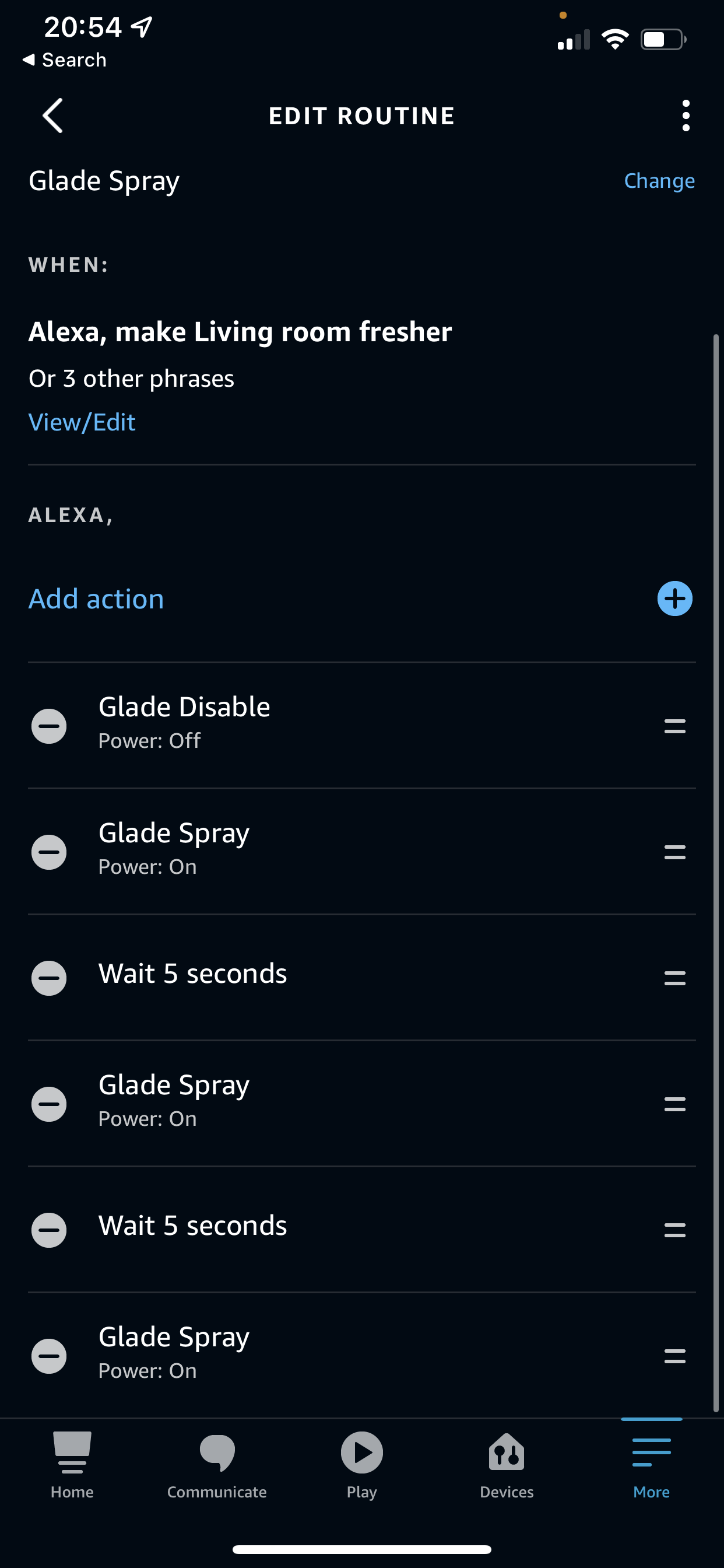Tap the blue plus add-action icon
The height and width of the screenshot is (1568, 724).
tap(674, 599)
